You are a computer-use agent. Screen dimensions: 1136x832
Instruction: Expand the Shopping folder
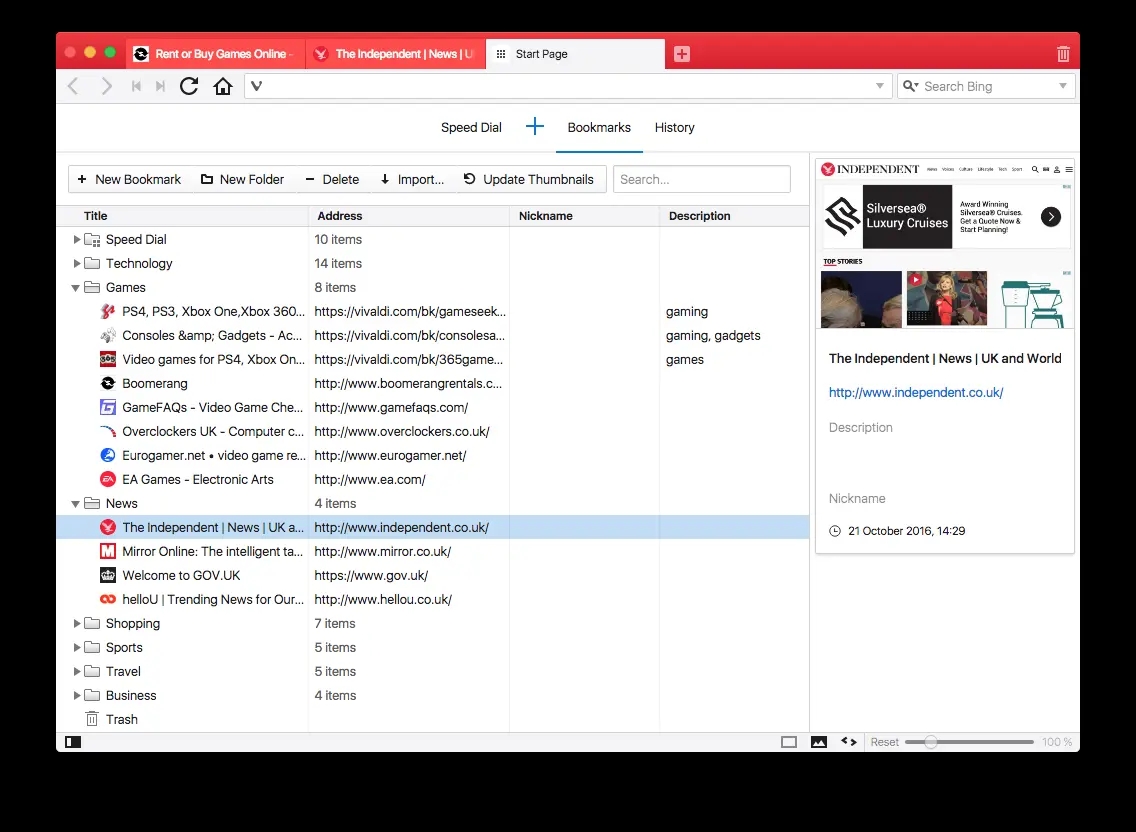pyautogui.click(x=77, y=623)
